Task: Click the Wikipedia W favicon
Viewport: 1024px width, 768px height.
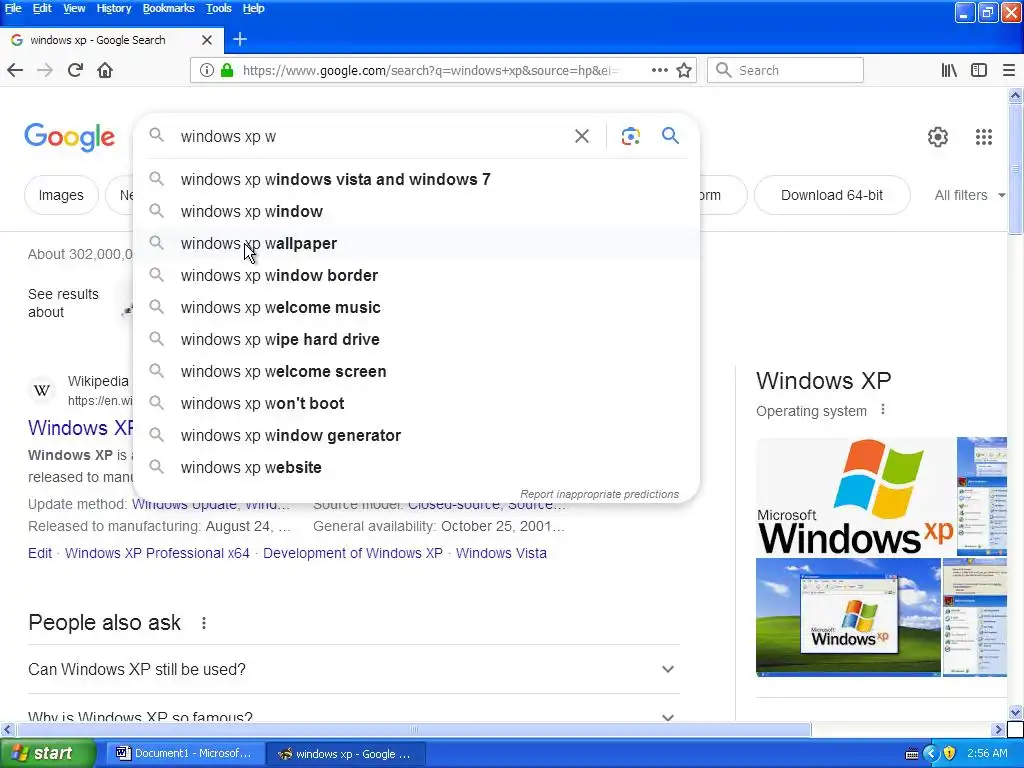Action: pos(42,391)
